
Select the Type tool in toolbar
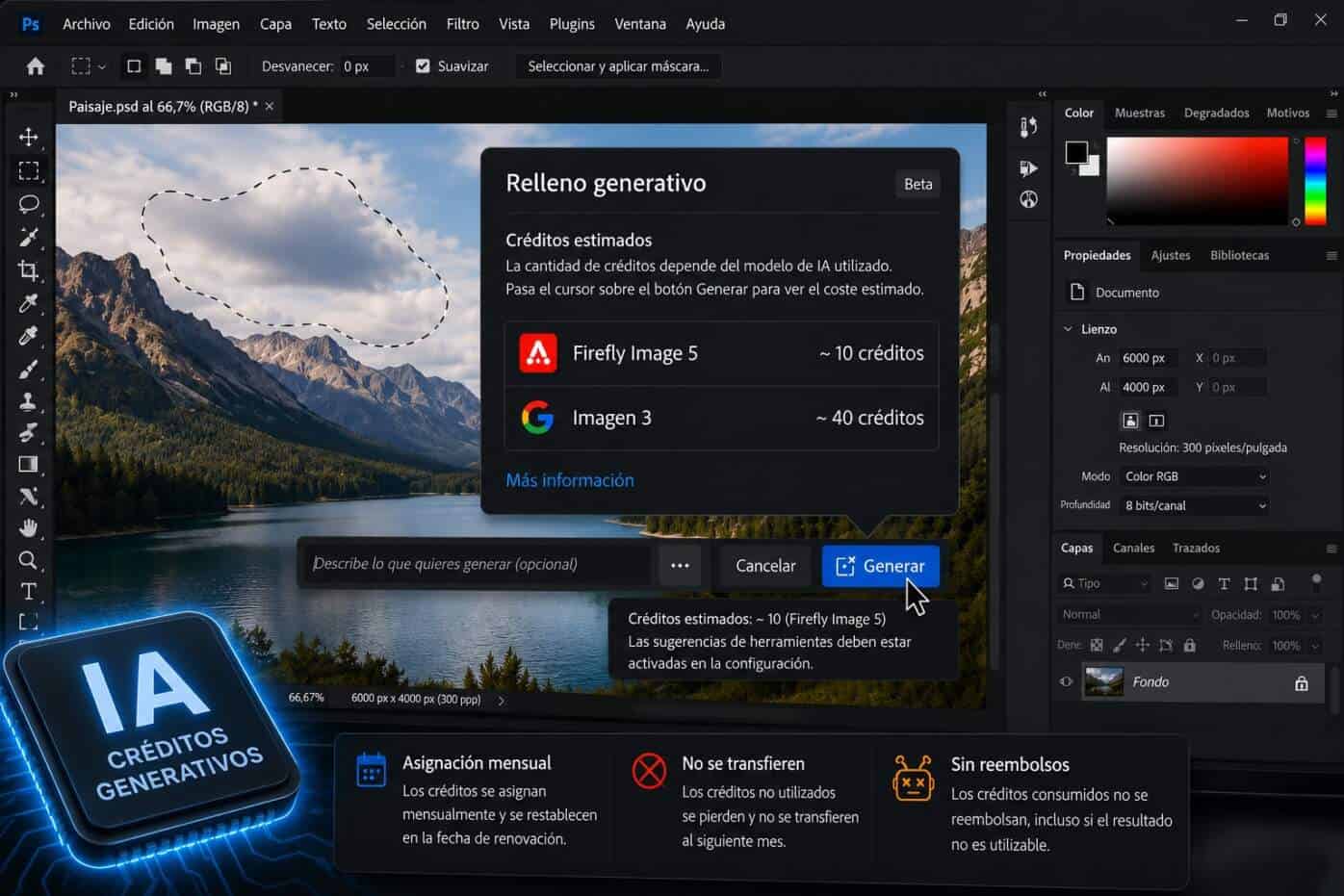tap(29, 591)
